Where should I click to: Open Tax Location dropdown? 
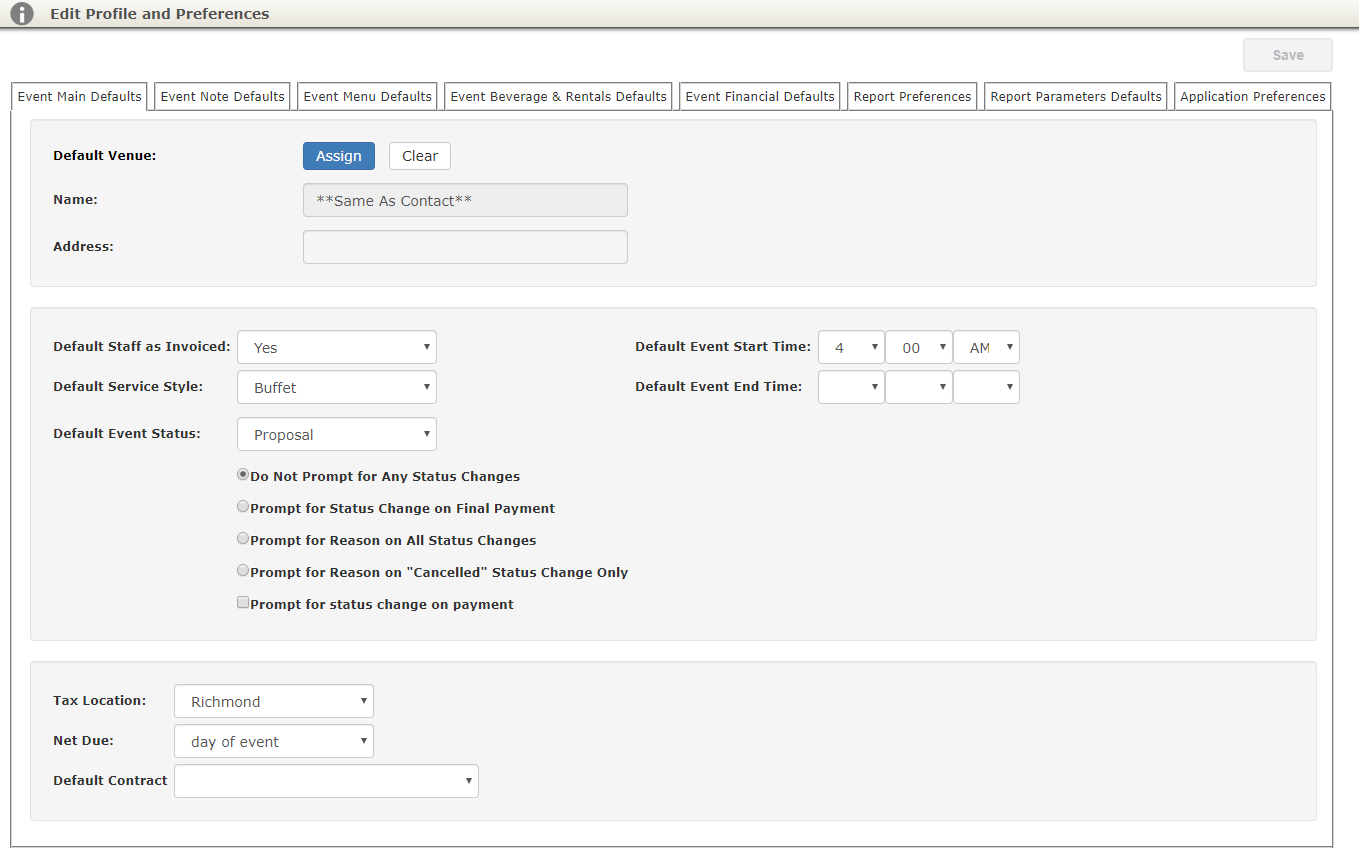coord(274,701)
